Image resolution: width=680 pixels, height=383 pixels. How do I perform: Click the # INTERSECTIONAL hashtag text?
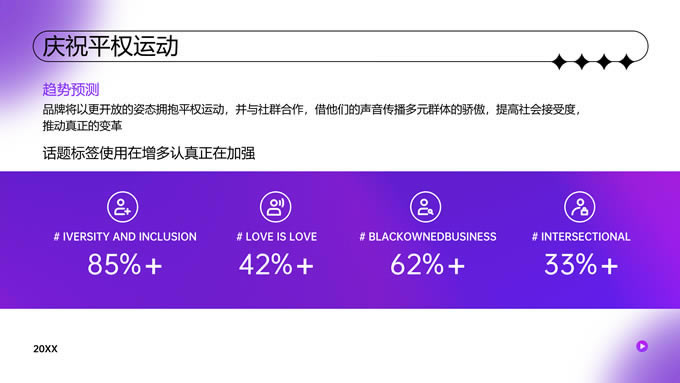tap(581, 237)
